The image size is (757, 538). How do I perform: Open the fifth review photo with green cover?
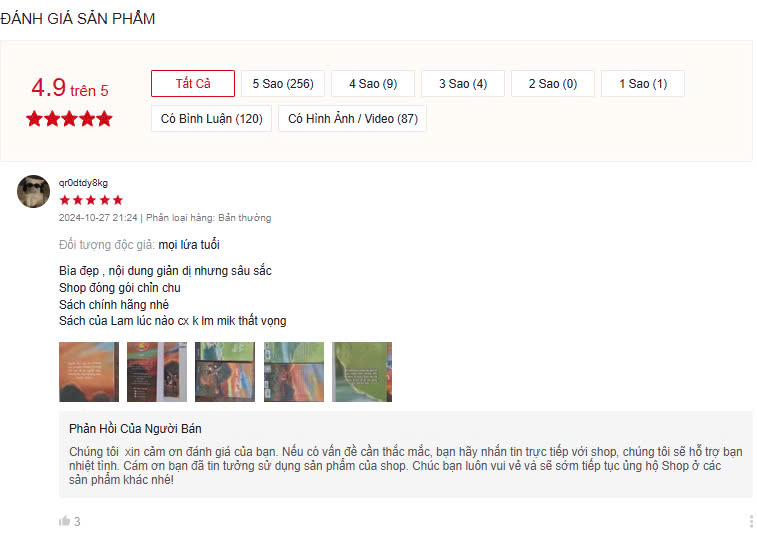(362, 372)
